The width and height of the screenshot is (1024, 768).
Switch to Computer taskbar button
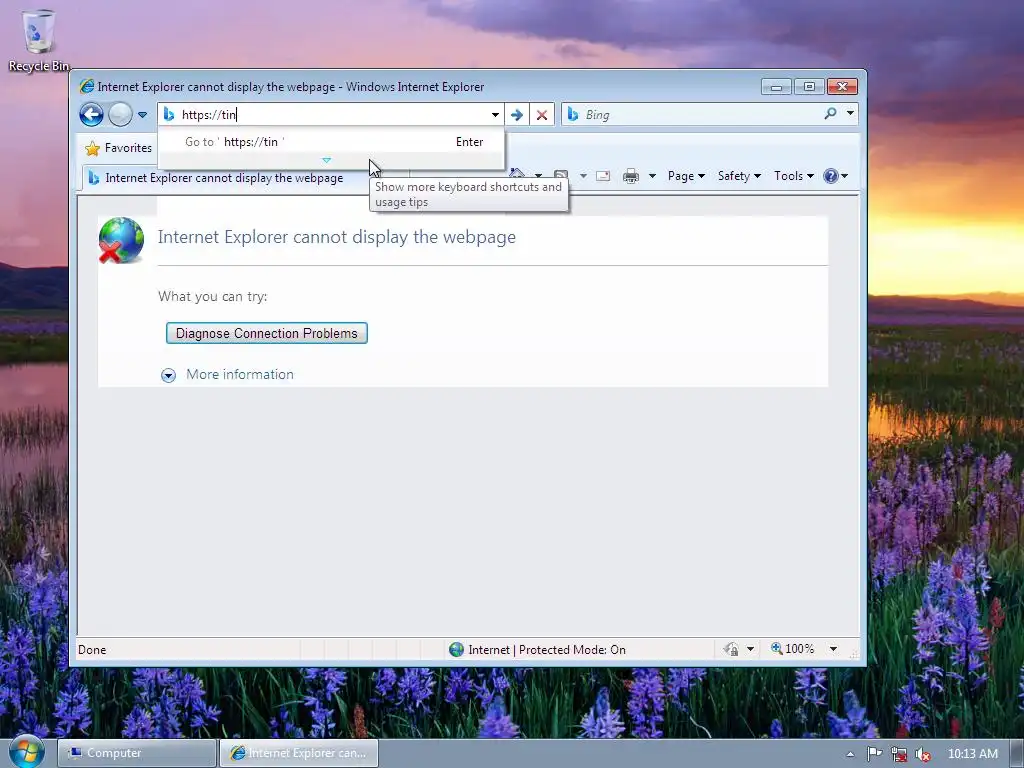click(136, 753)
